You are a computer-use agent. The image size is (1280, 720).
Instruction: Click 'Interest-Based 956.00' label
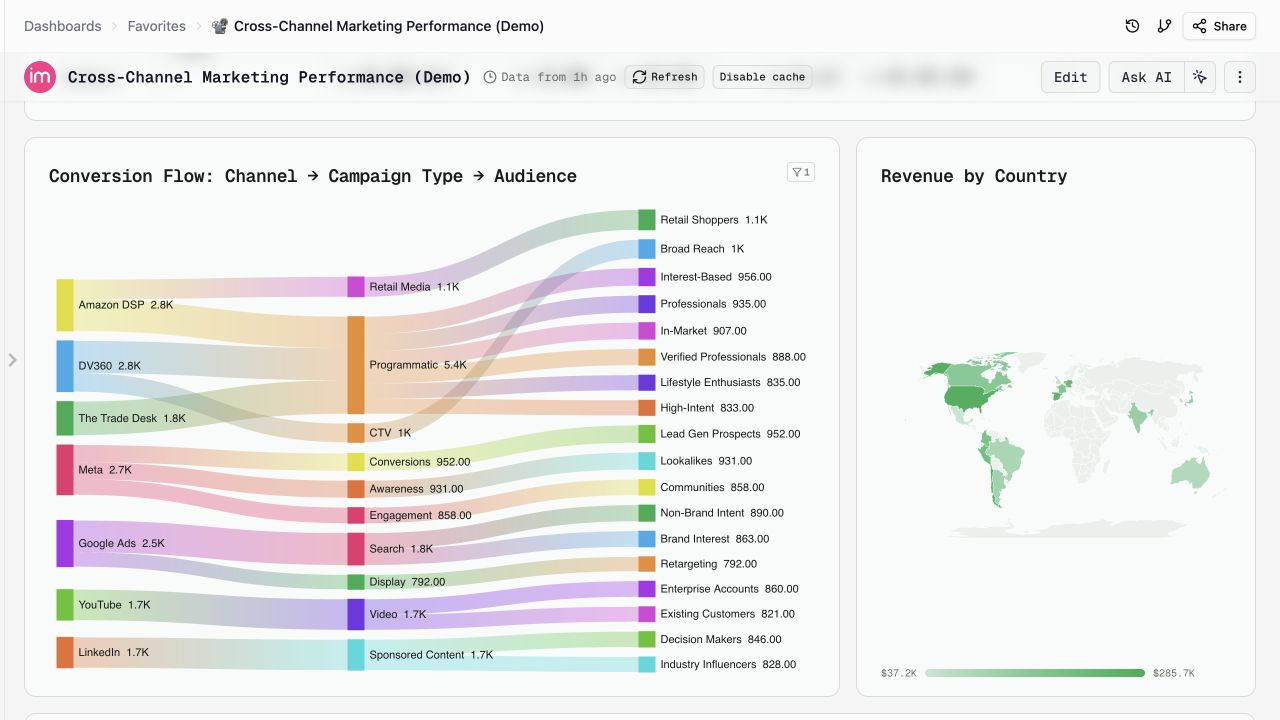click(715, 277)
